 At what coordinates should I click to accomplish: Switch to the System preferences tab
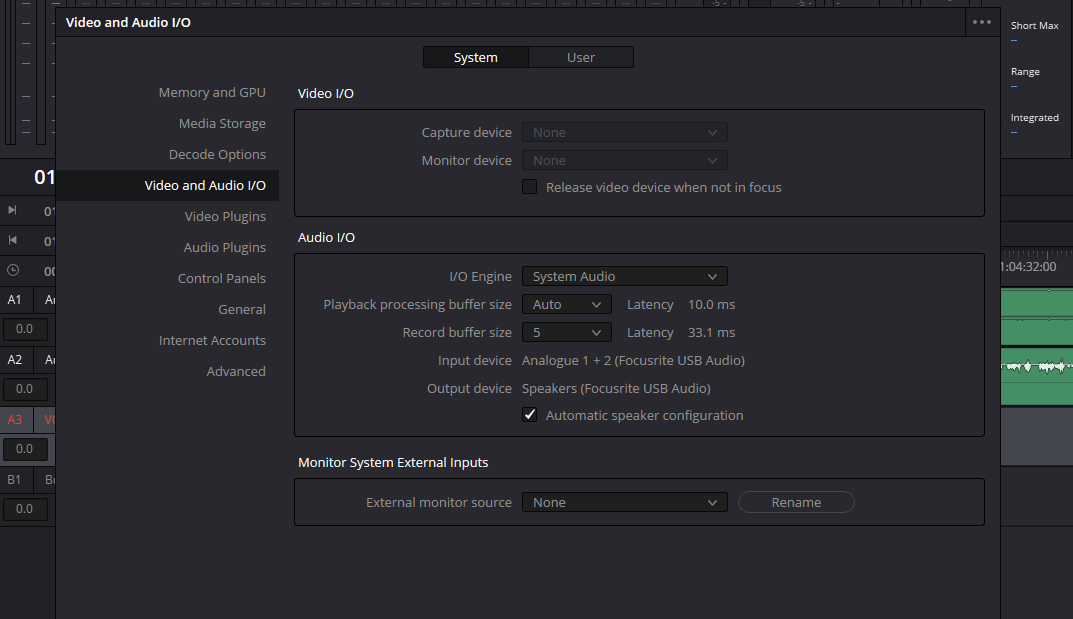click(476, 57)
